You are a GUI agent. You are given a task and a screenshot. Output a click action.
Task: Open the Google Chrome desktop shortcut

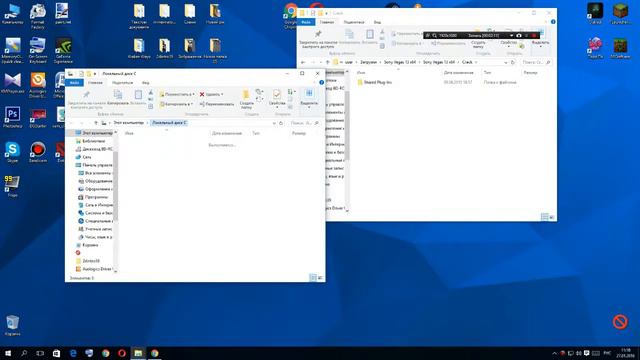(291, 16)
